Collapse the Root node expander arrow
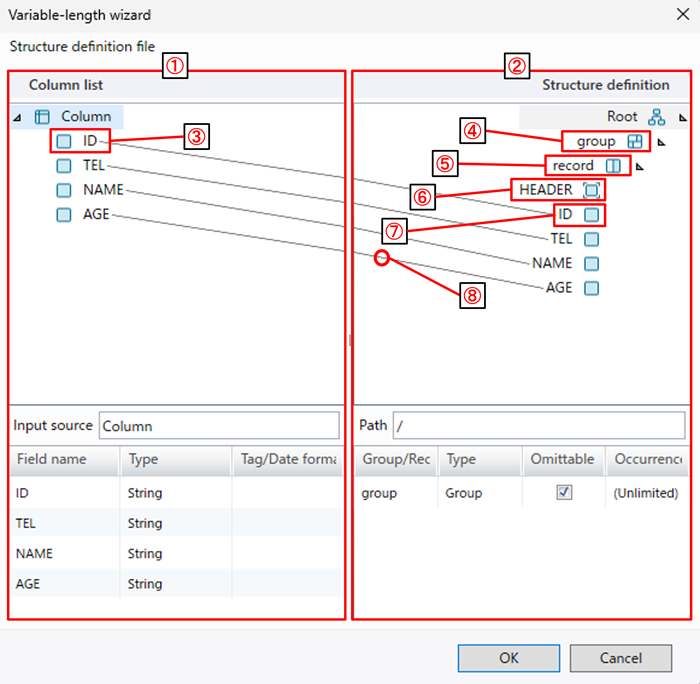This screenshot has width=700, height=684. 684,118
